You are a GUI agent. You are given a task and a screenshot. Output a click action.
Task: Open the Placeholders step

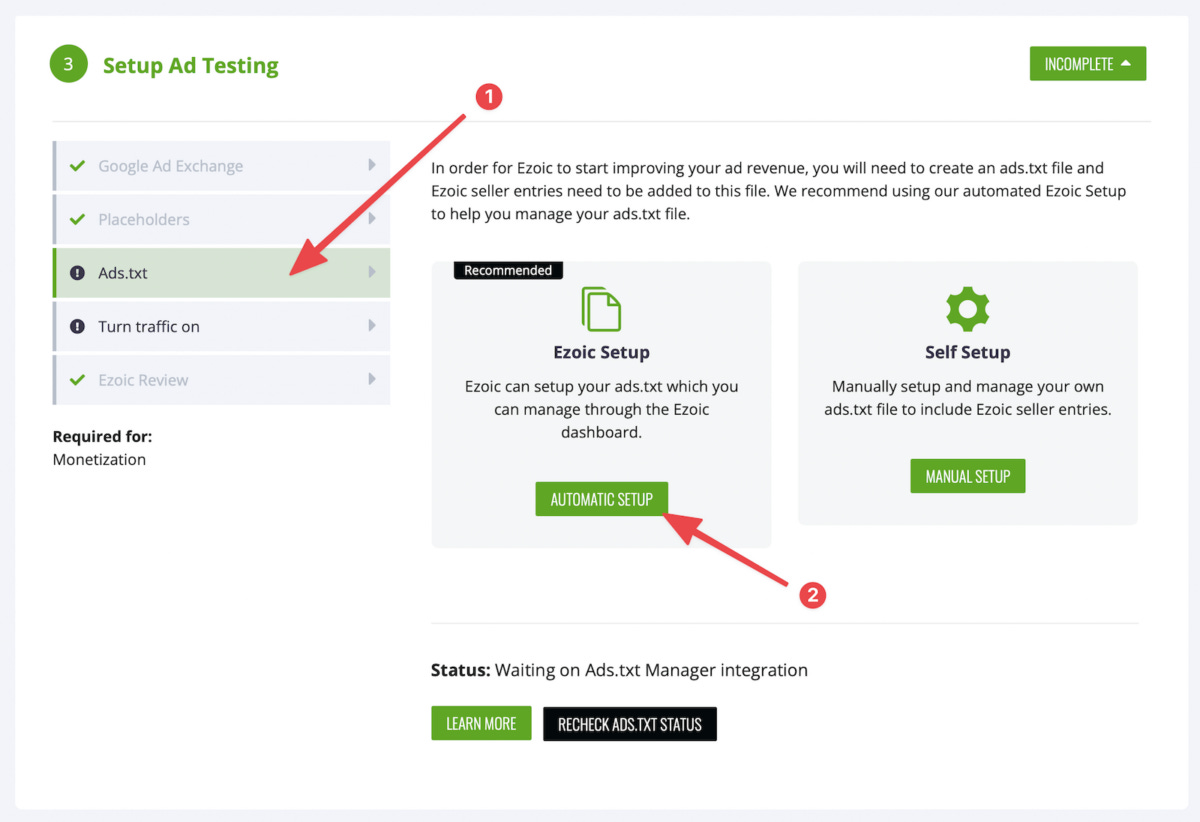click(221, 219)
